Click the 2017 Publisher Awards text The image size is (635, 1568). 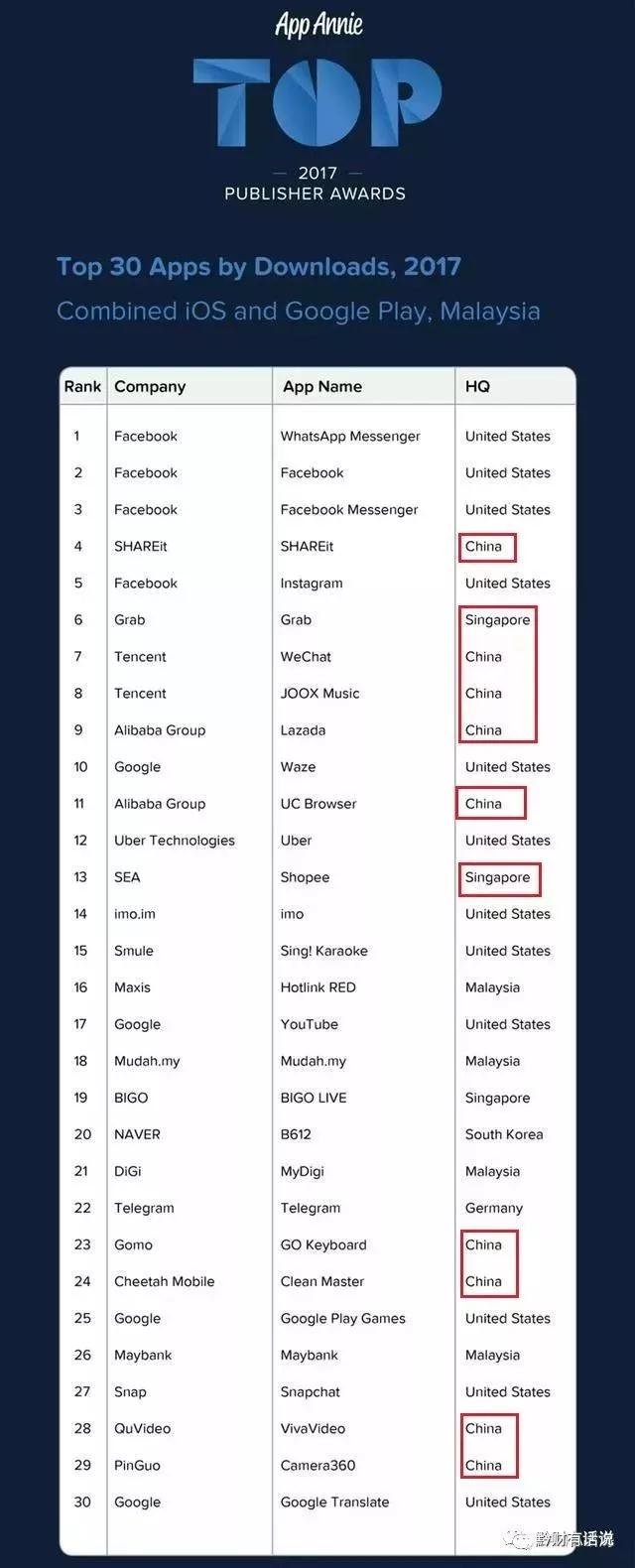tap(316, 184)
